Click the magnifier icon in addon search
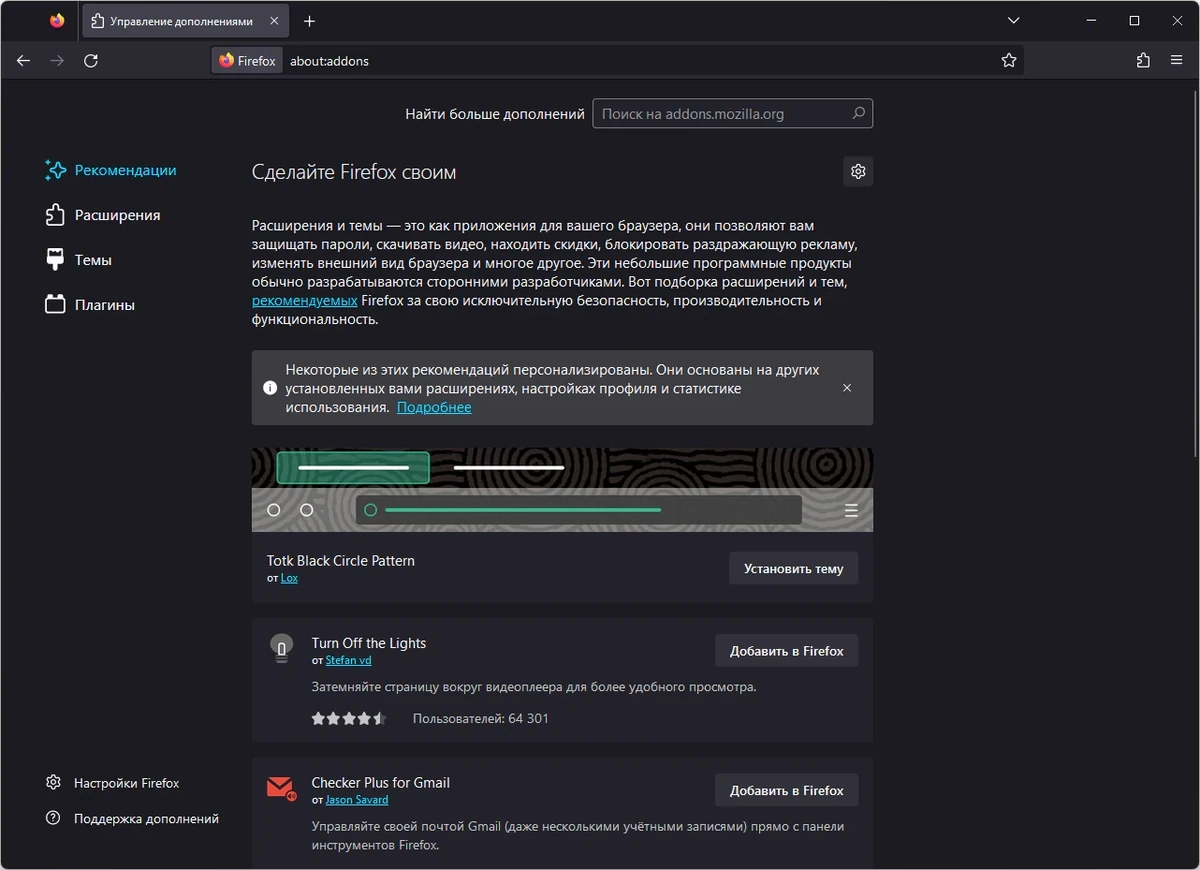This screenshot has height=870, width=1200. 858,113
